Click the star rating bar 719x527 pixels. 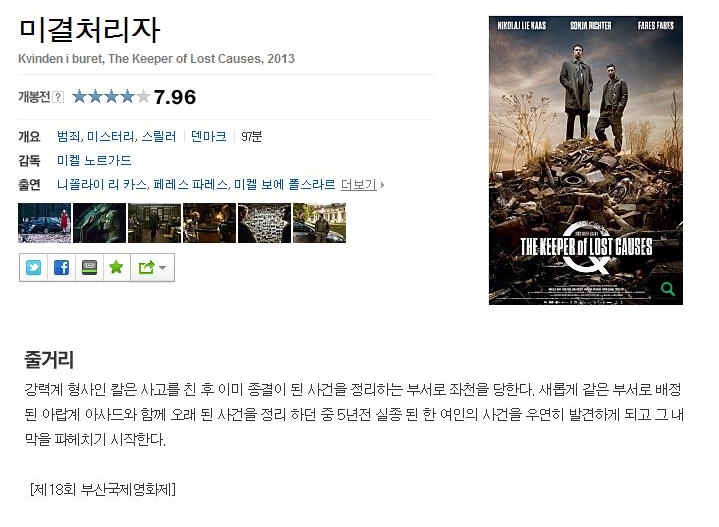click(111, 97)
